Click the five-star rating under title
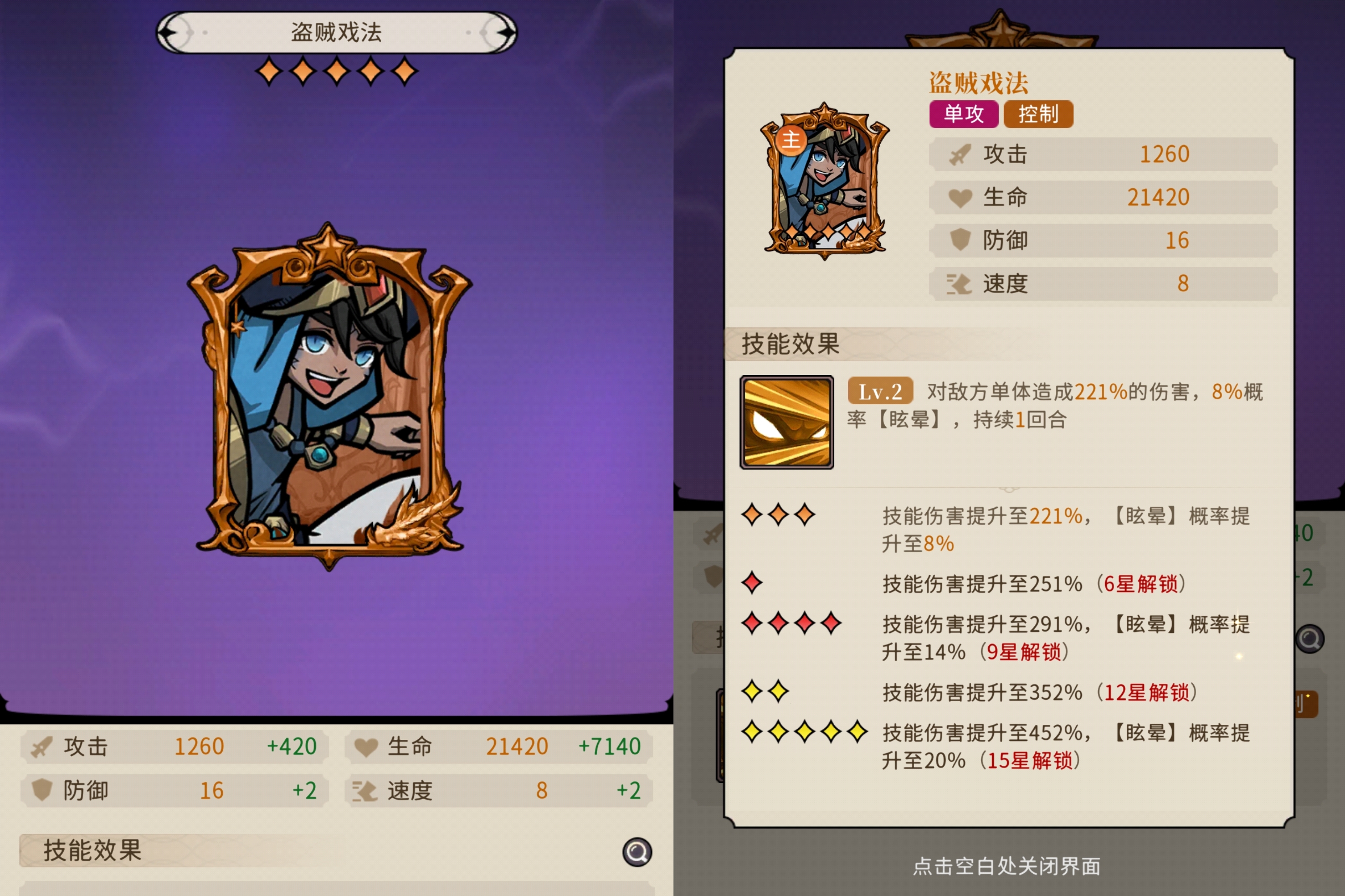 tap(337, 72)
